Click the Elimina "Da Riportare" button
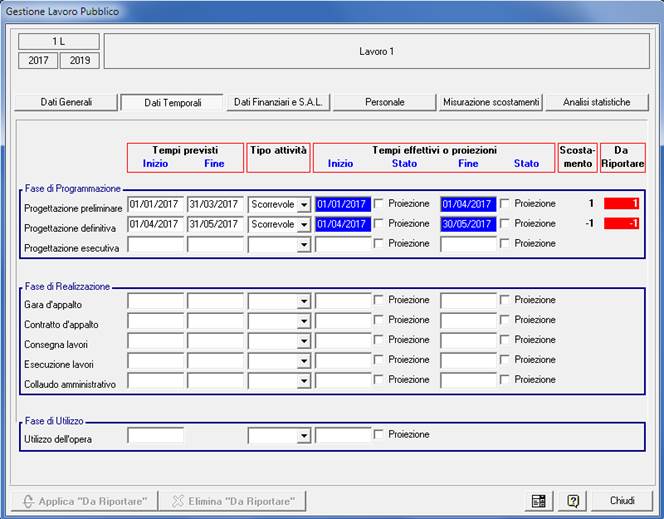The height and width of the screenshot is (519, 664). click(233, 501)
